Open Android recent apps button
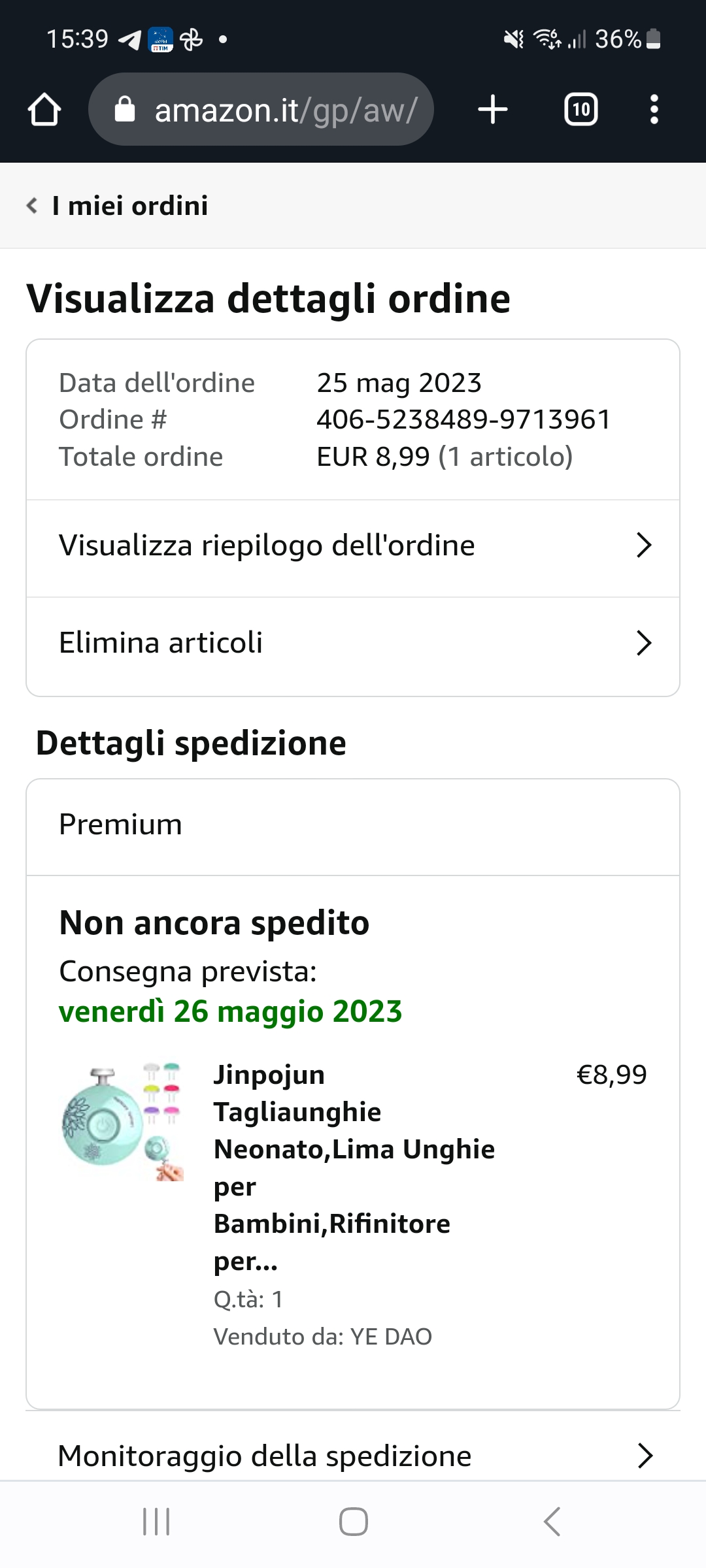 (x=156, y=1522)
